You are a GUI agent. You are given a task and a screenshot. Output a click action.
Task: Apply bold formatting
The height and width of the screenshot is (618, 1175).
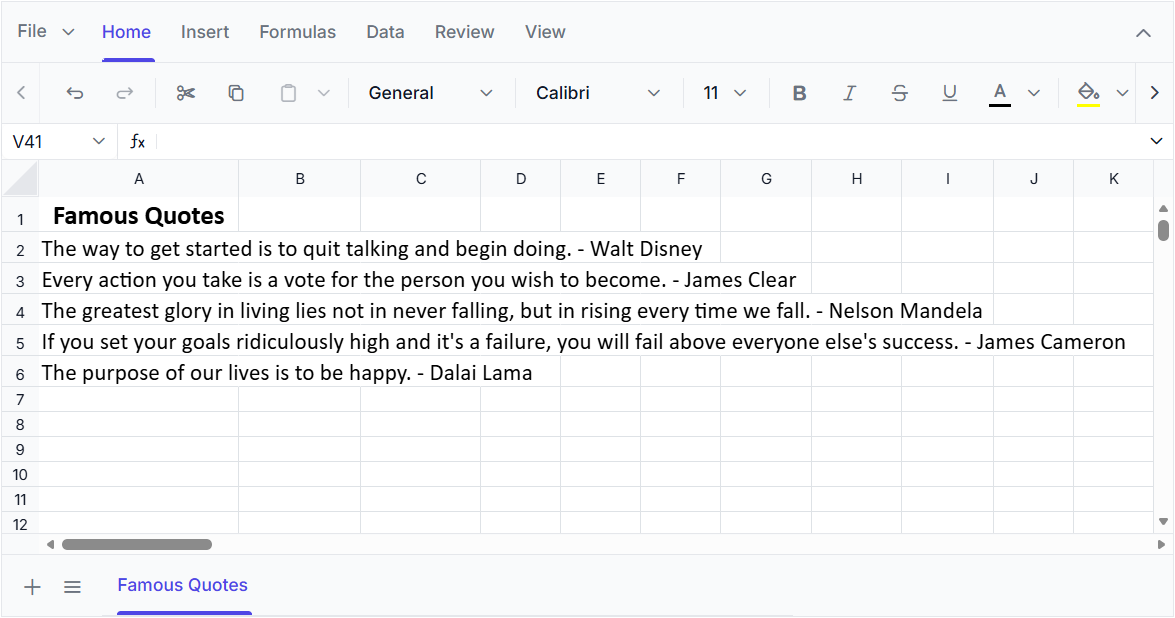pos(799,93)
